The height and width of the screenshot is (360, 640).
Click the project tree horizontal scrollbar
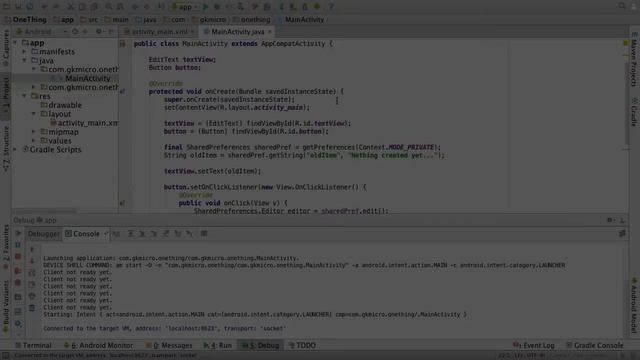(44, 211)
